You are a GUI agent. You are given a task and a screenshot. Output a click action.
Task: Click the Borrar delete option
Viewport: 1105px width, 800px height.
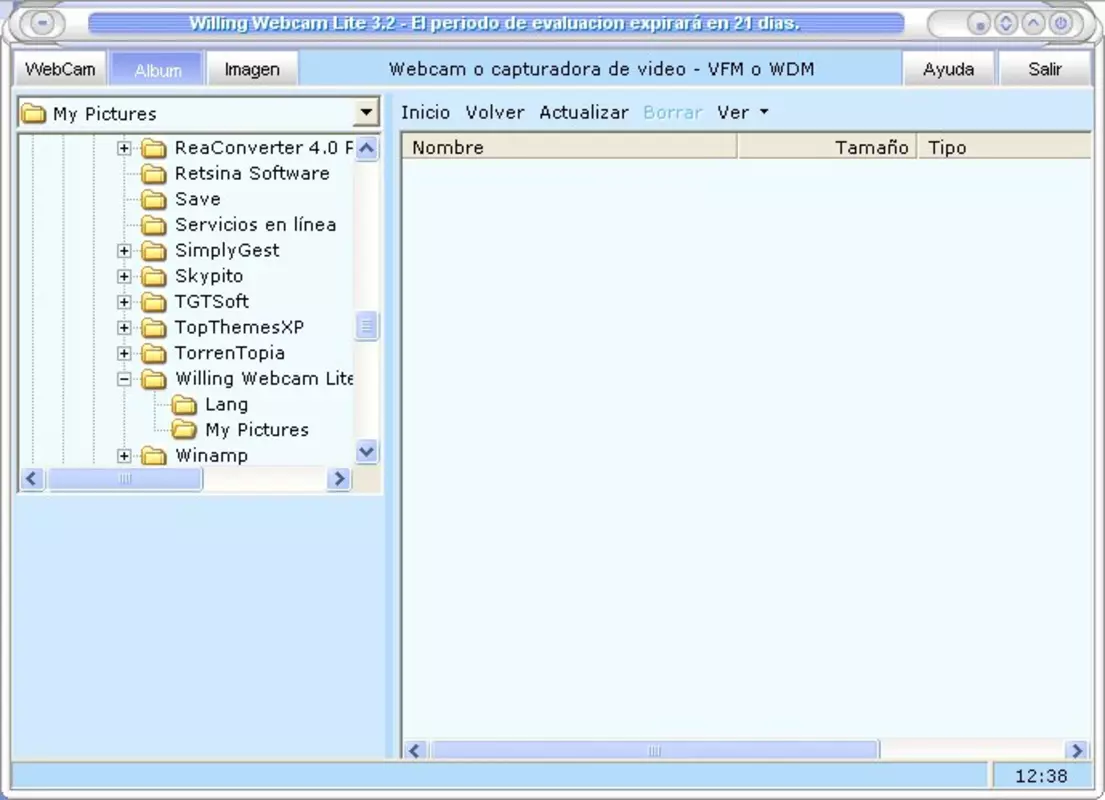672,112
